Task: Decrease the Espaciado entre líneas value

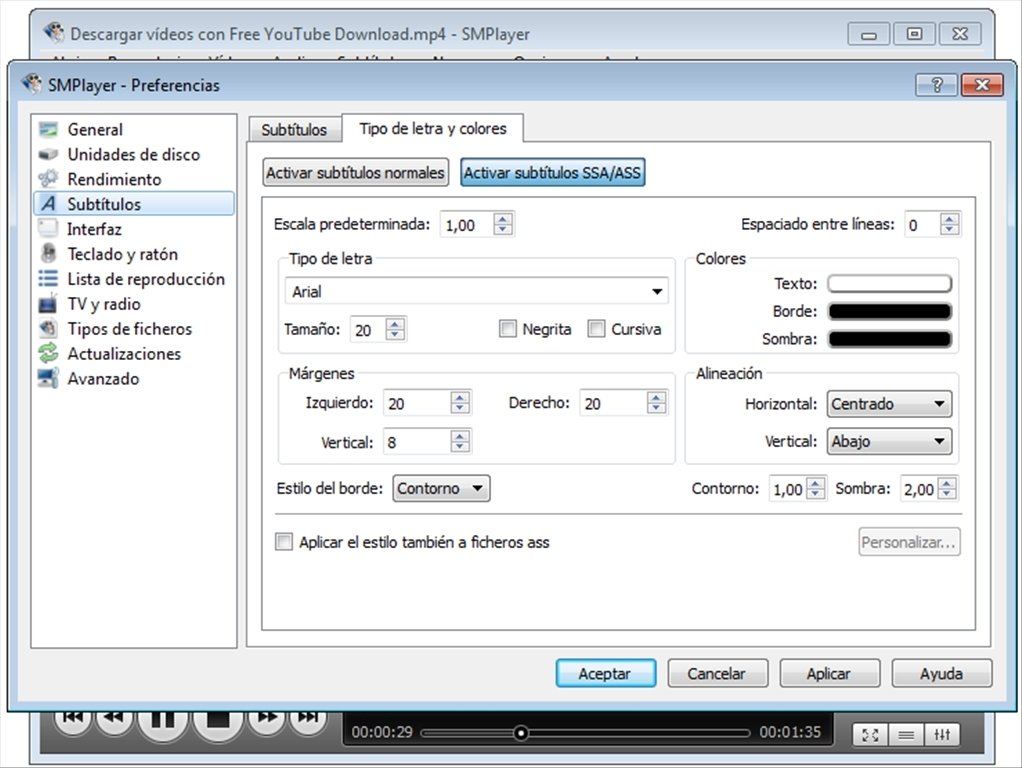Action: pyautogui.click(x=950, y=230)
